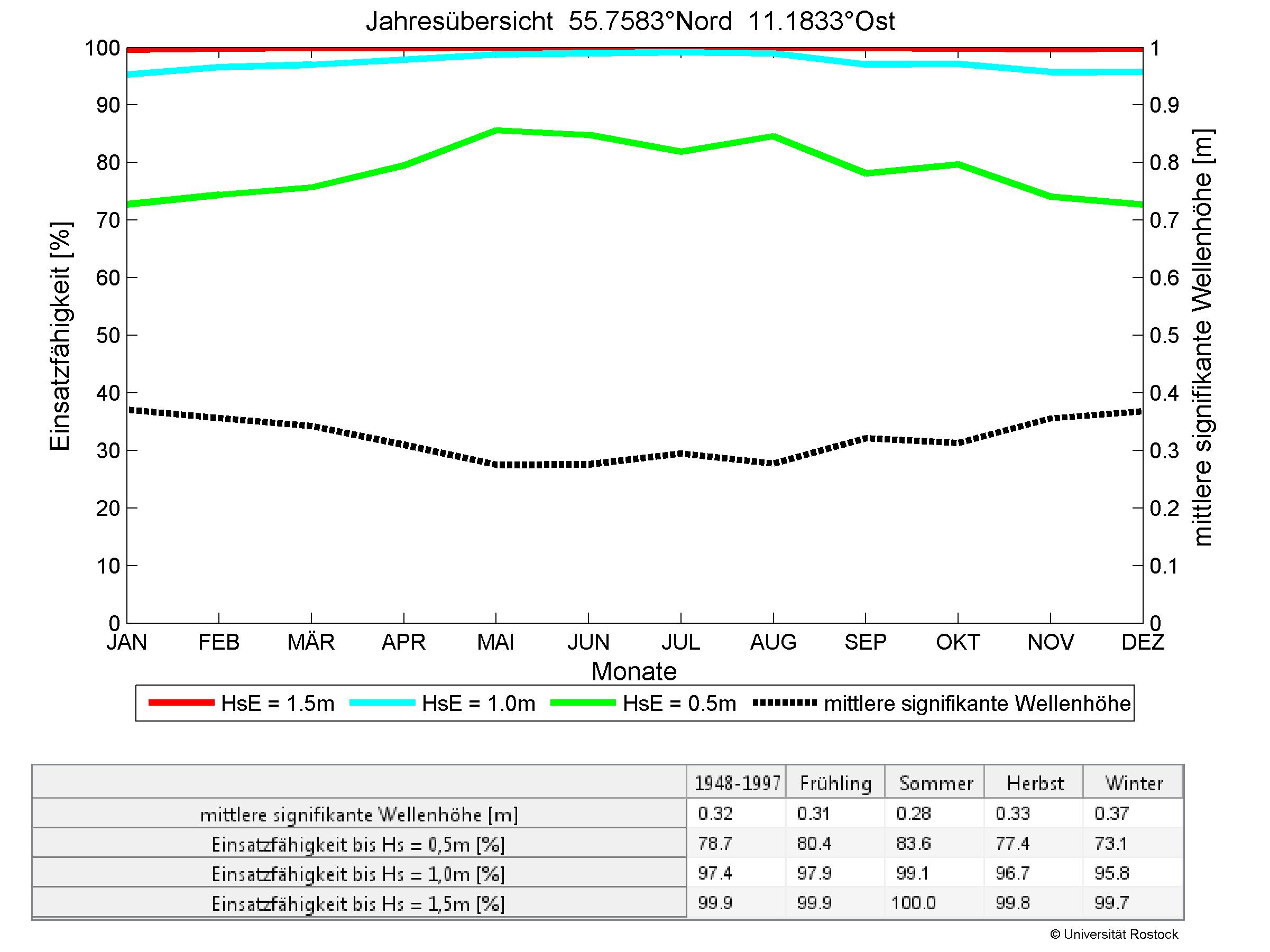The height and width of the screenshot is (952, 1270).
Task: Click the dotted mittlere signifikante Wellenhöhe legend line
Action: (x=784, y=703)
